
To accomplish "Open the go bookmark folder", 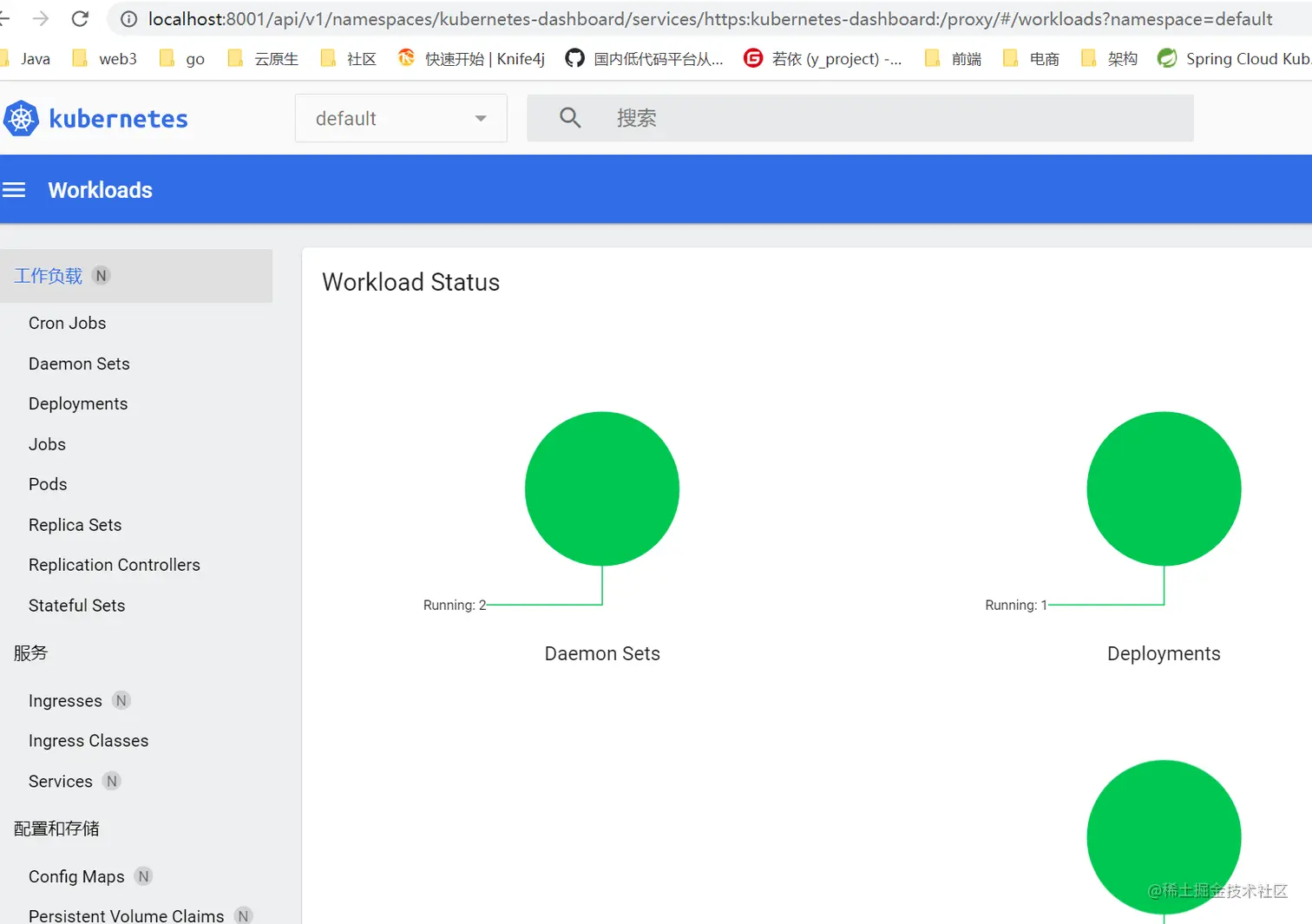I will tap(182, 58).
